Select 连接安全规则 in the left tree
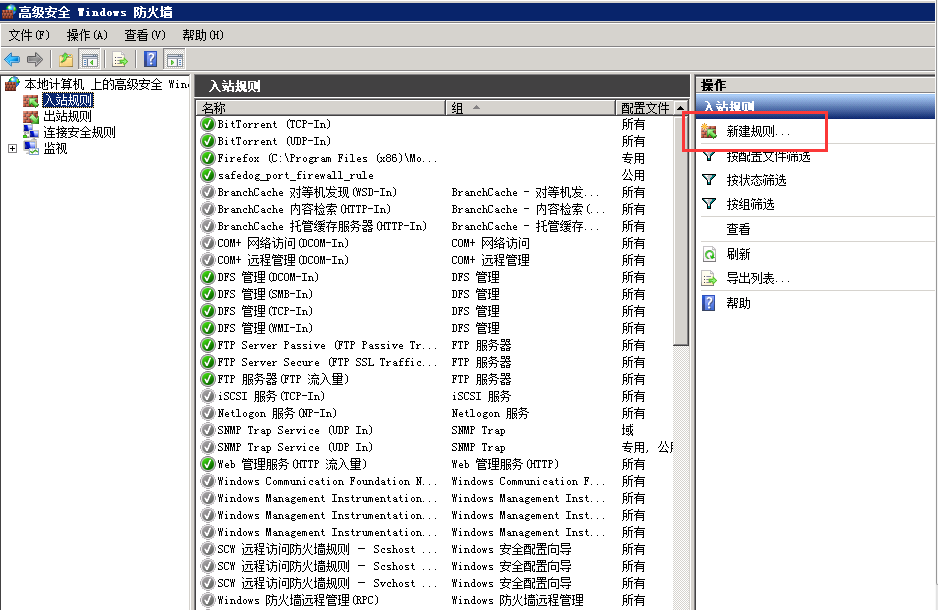This screenshot has width=938, height=610. point(78,132)
